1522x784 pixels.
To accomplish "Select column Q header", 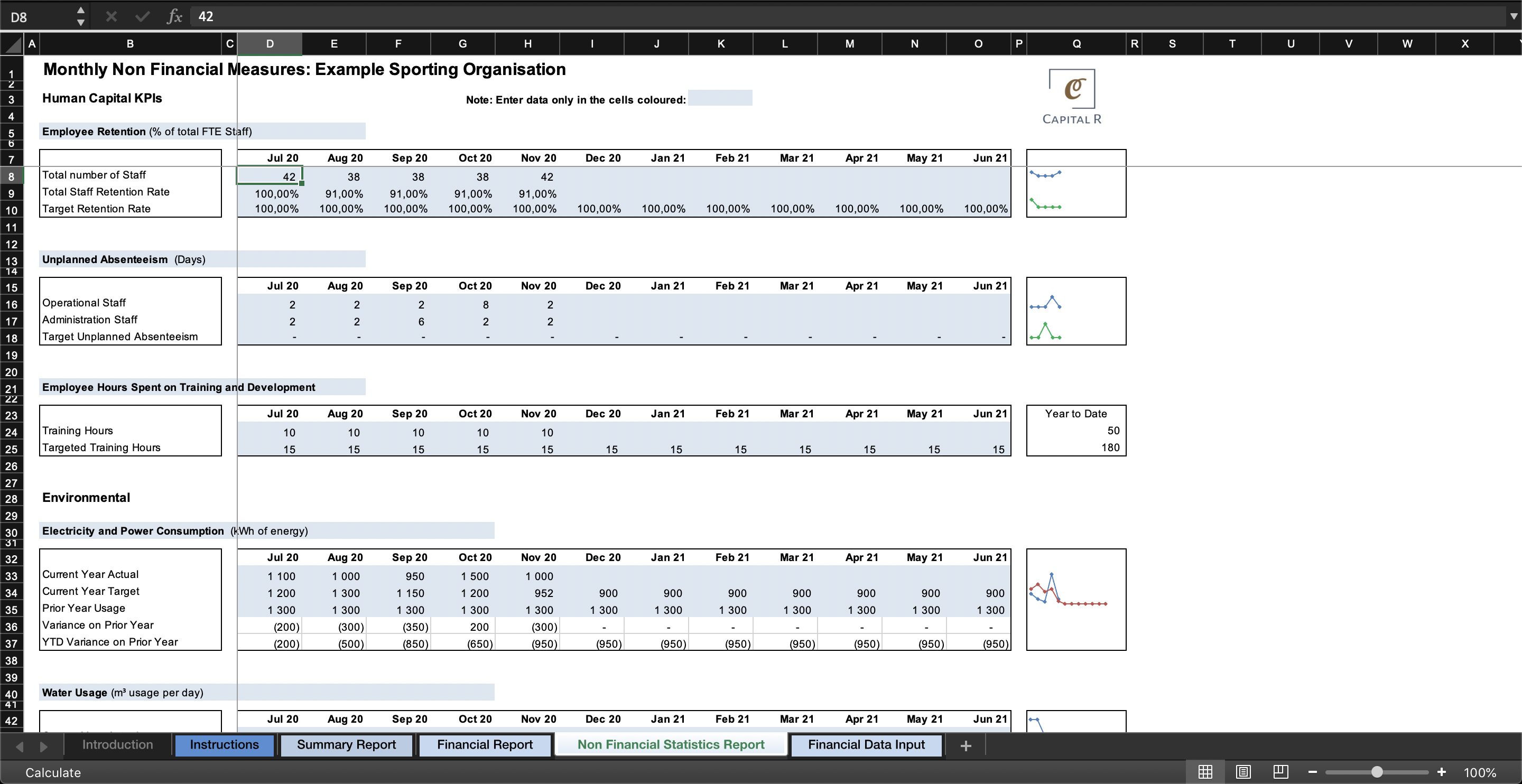I will click(x=1076, y=44).
